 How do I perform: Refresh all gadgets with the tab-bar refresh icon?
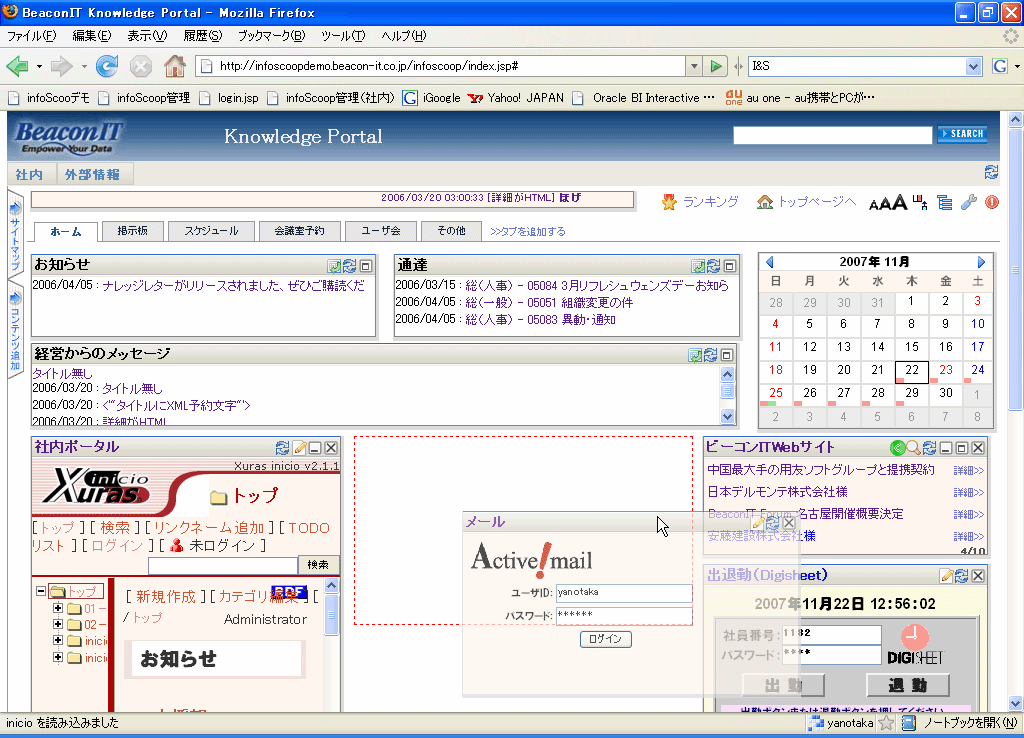(x=991, y=172)
